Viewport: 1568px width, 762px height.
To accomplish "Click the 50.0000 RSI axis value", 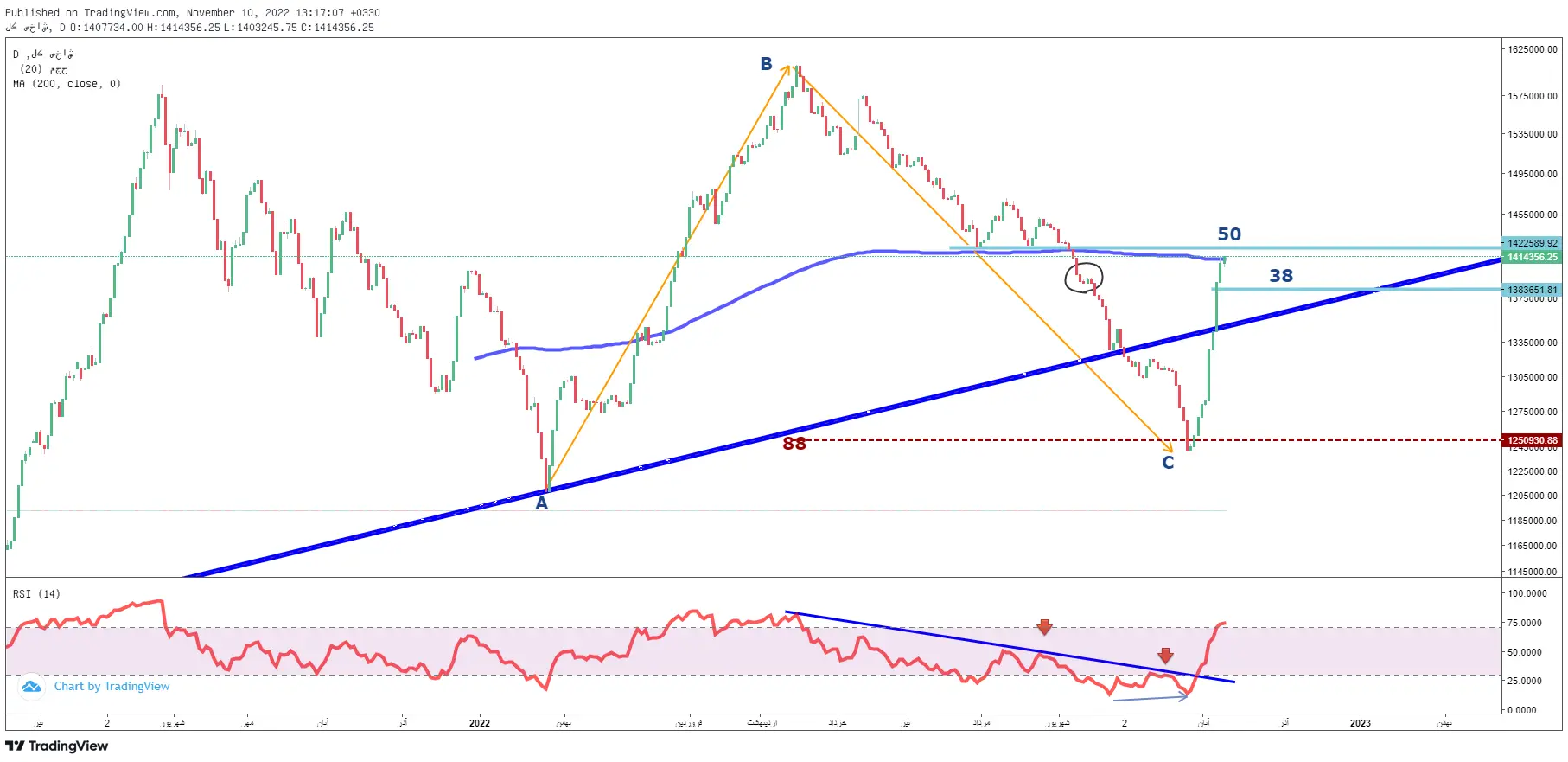I will [x=1525, y=652].
